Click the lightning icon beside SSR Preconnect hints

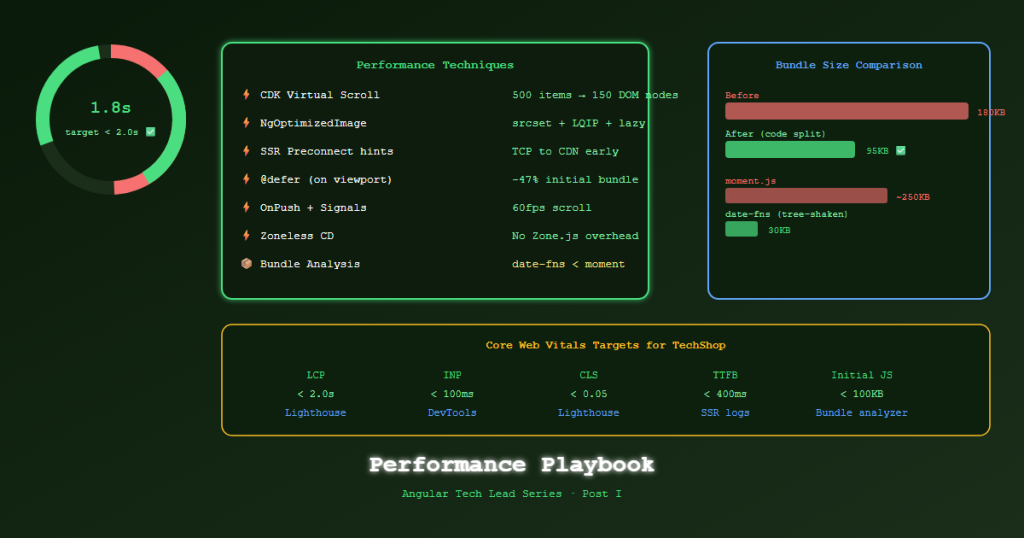click(246, 151)
